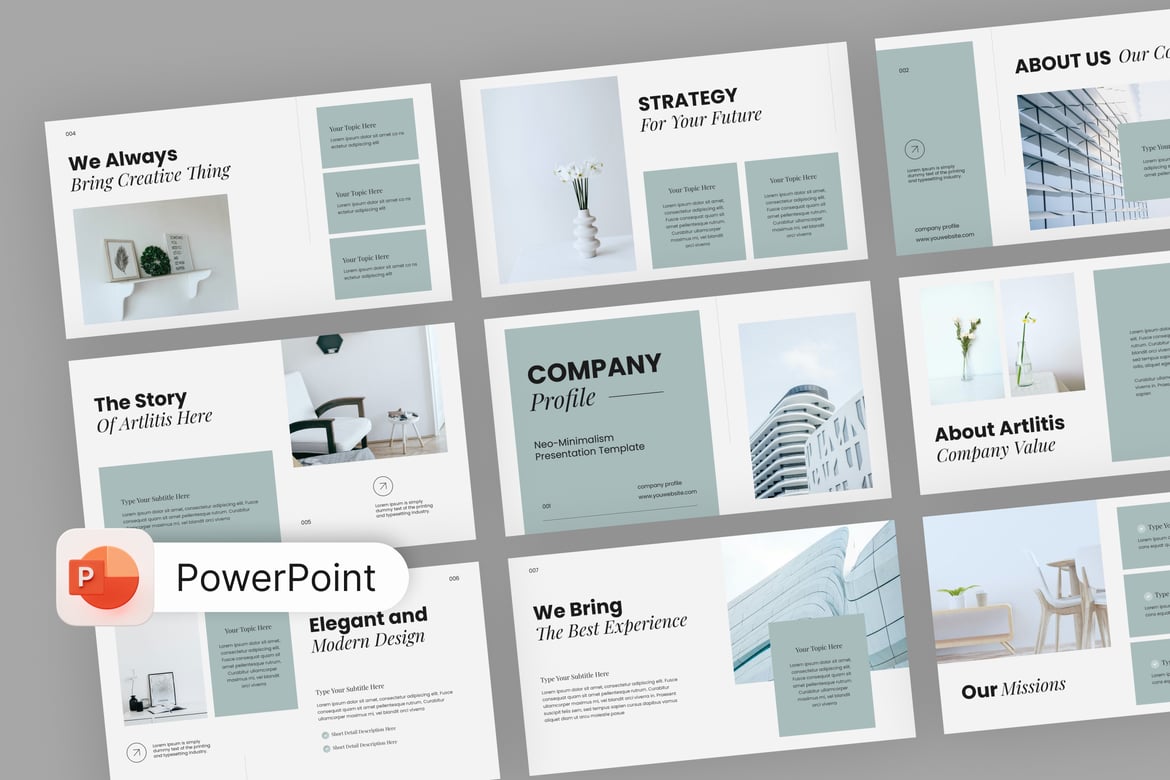Screen dimensions: 1170x780
Task: Select slide number '001' on Company Profile slide
Action: (546, 506)
